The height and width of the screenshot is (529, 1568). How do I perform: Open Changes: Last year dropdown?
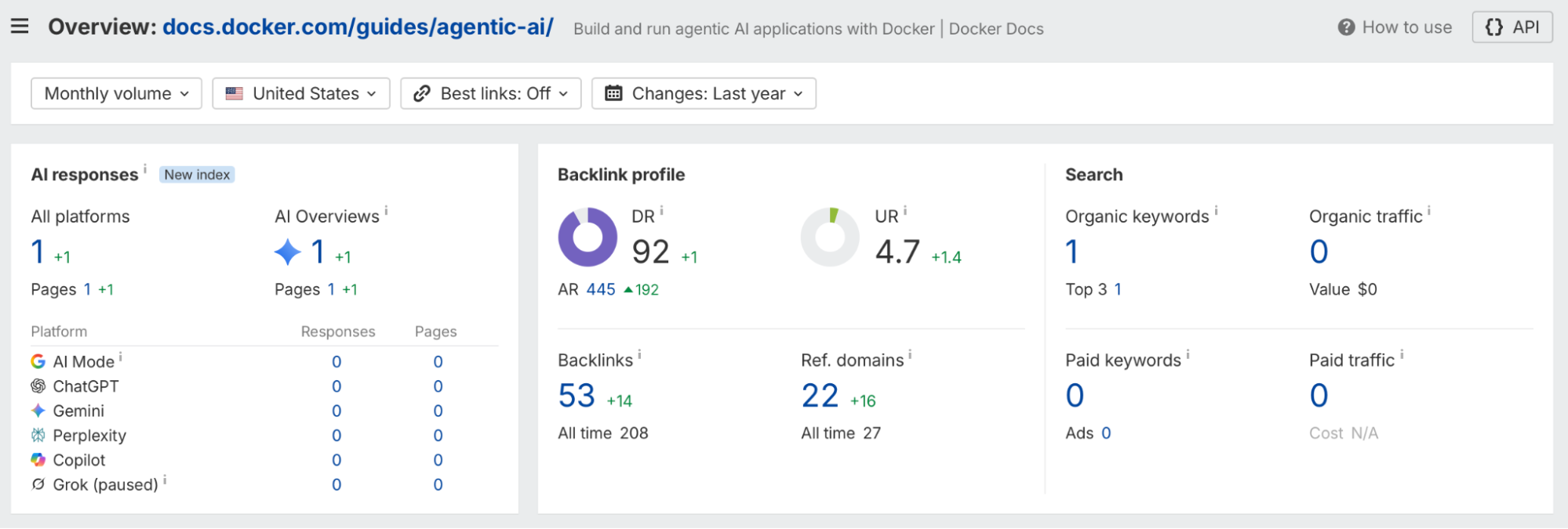pos(704,93)
